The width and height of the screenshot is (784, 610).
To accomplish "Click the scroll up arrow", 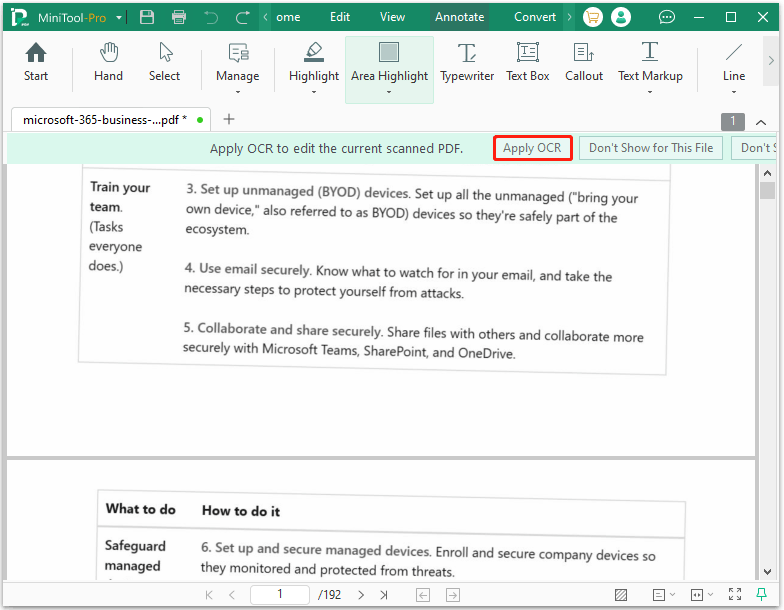I will point(767,173).
